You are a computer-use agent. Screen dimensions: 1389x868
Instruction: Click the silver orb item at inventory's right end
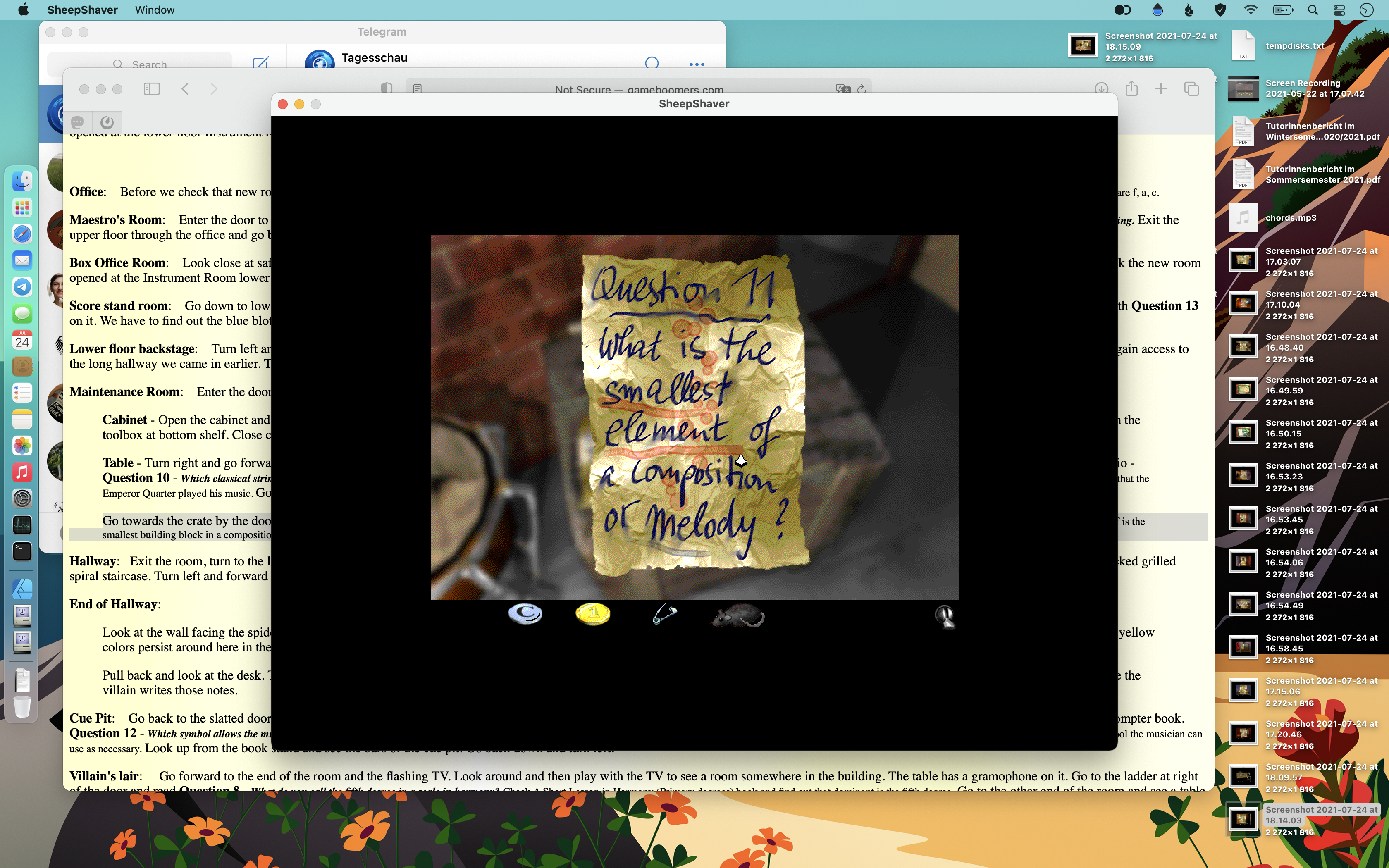coord(945,617)
